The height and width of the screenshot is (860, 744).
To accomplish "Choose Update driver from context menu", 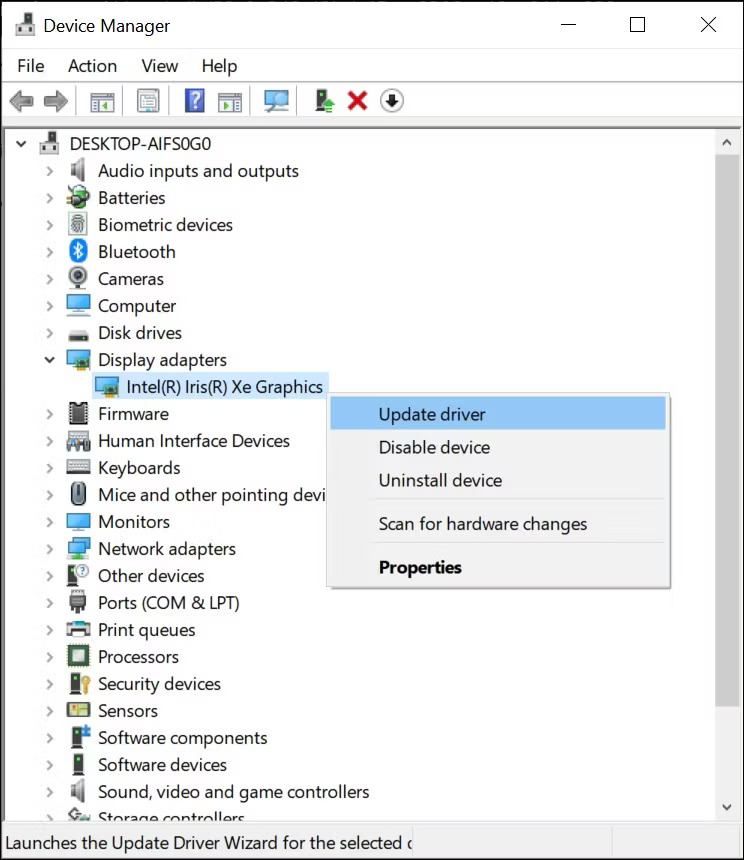I will pyautogui.click(x=498, y=414).
